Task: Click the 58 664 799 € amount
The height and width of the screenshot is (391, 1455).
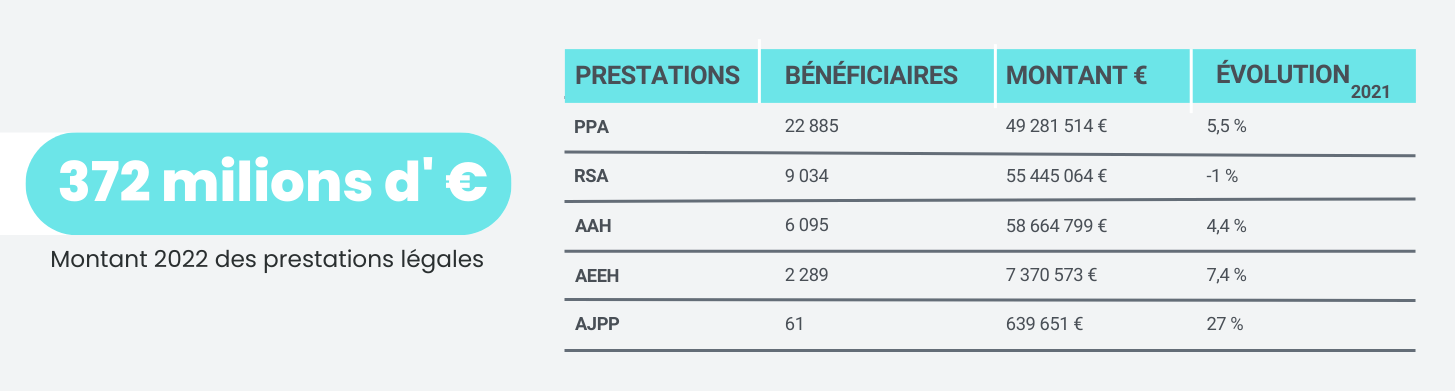Action: [x=1056, y=226]
